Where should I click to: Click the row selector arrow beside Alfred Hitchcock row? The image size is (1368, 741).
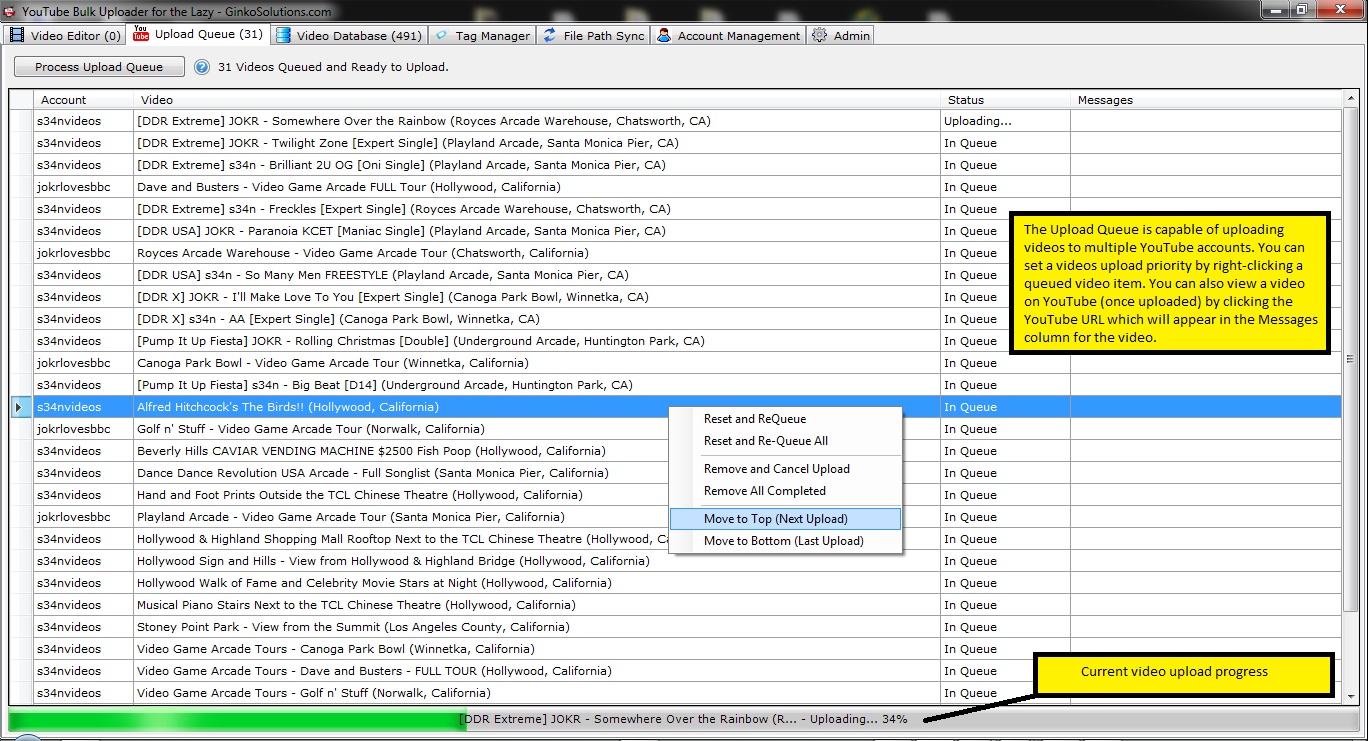pos(20,407)
